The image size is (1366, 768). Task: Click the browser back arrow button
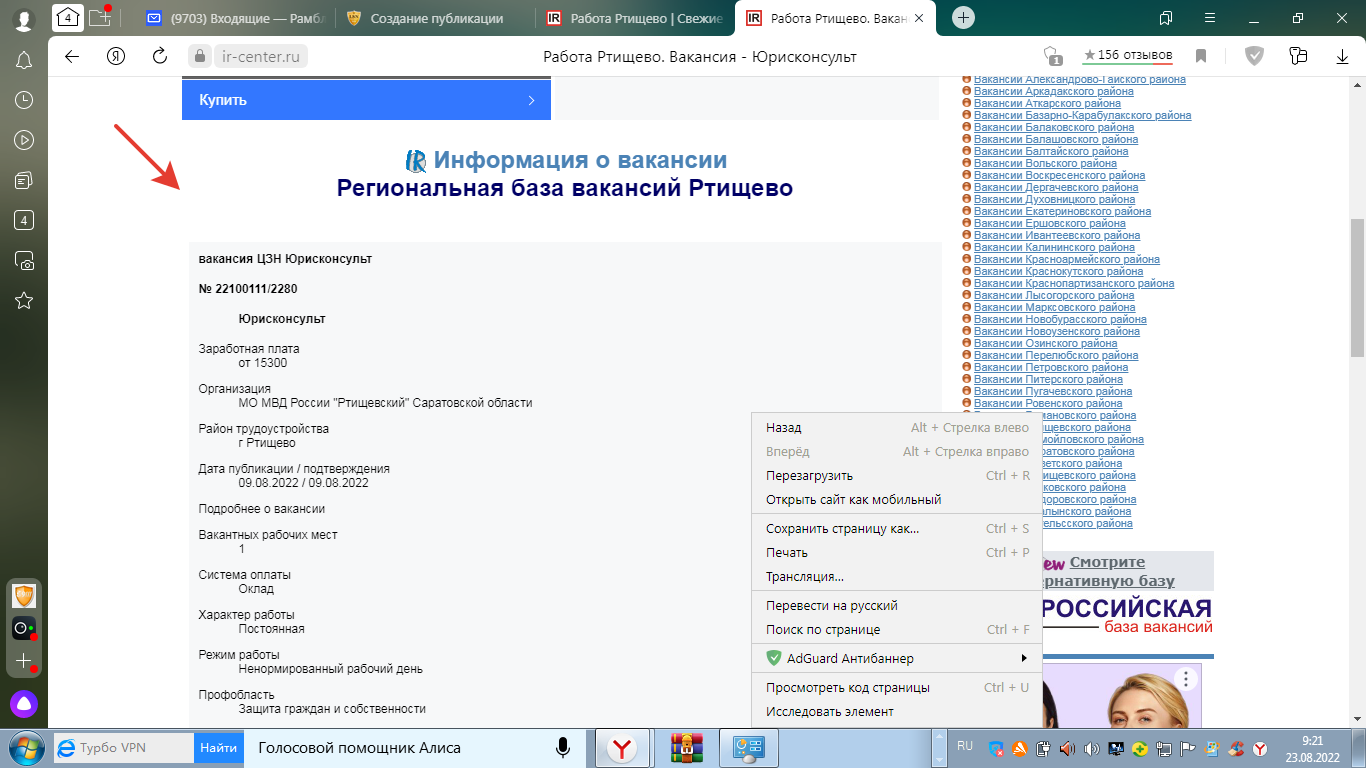coord(72,56)
